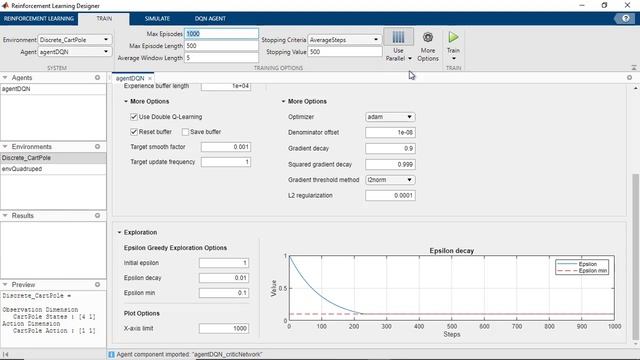Select the Train tab
Viewport: 640px width, 360px height.
tap(104, 18)
